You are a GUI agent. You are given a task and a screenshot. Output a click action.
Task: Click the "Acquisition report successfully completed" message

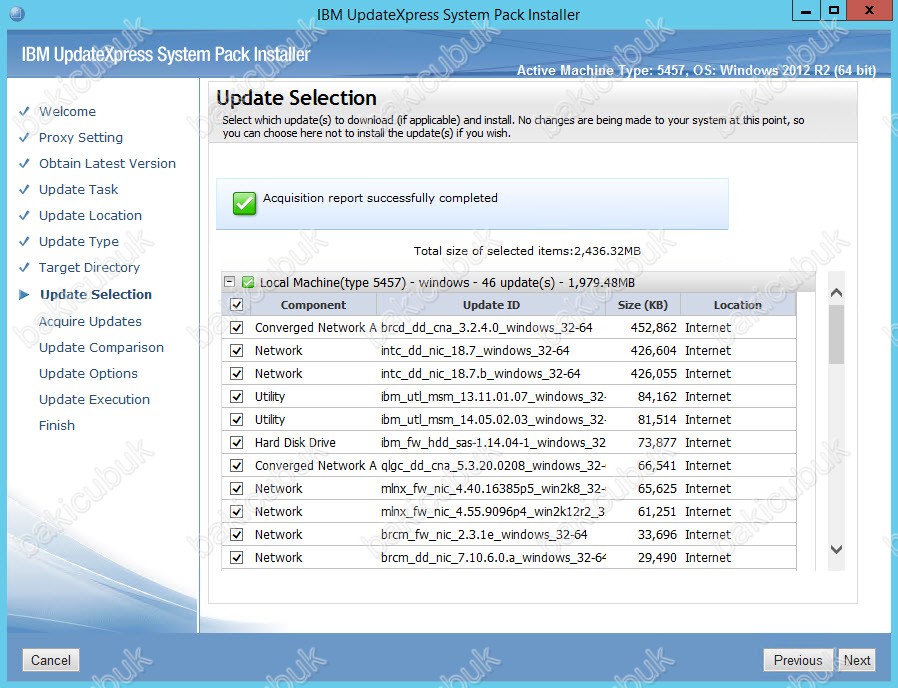coord(380,198)
